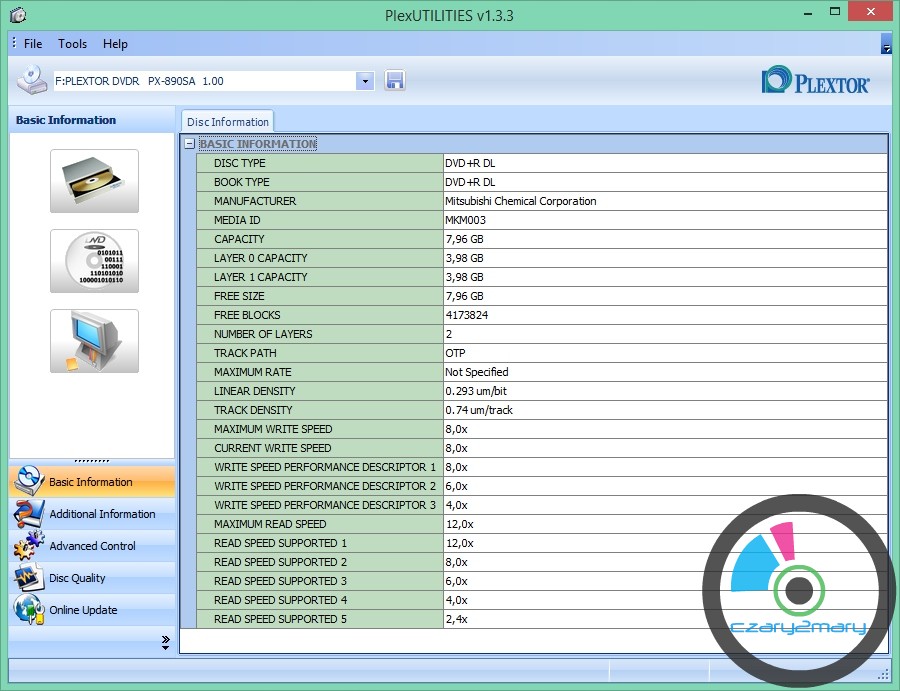Click the save floppy disk icon
This screenshot has width=900, height=691.
[x=394, y=81]
